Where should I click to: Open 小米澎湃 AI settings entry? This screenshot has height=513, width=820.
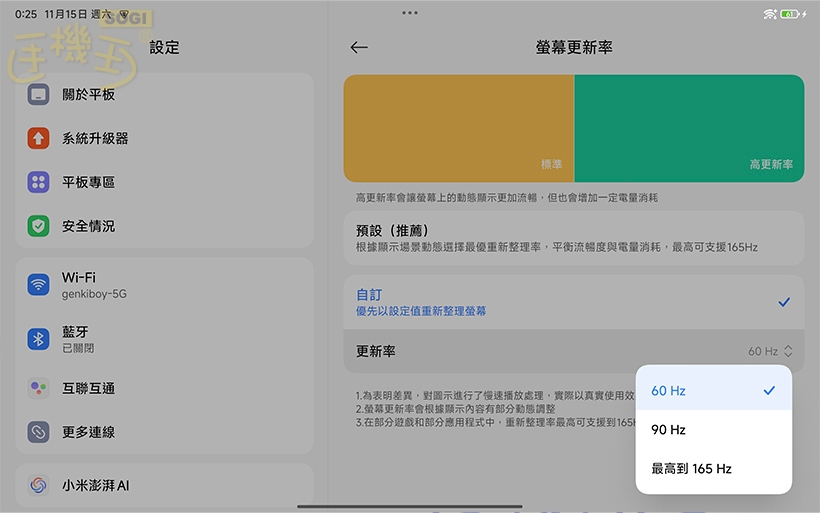tap(164, 485)
